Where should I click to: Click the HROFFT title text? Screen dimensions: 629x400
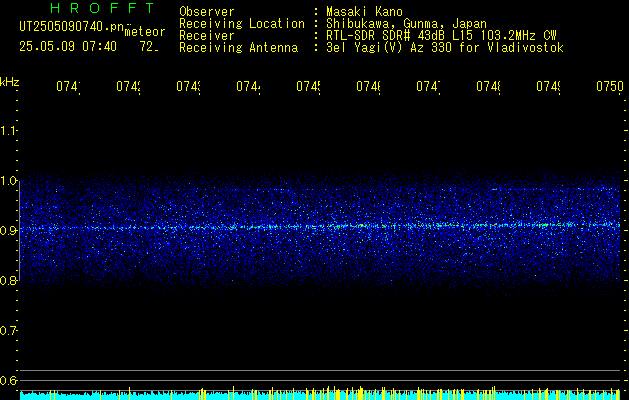tap(103, 8)
